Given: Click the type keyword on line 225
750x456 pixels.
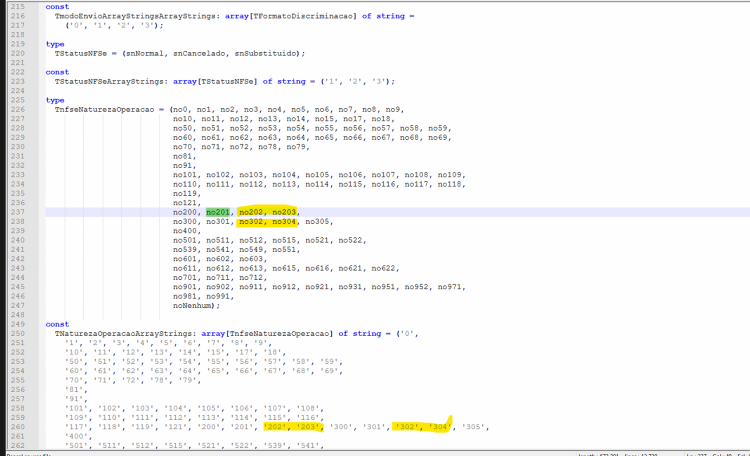Looking at the screenshot, I should [55, 100].
